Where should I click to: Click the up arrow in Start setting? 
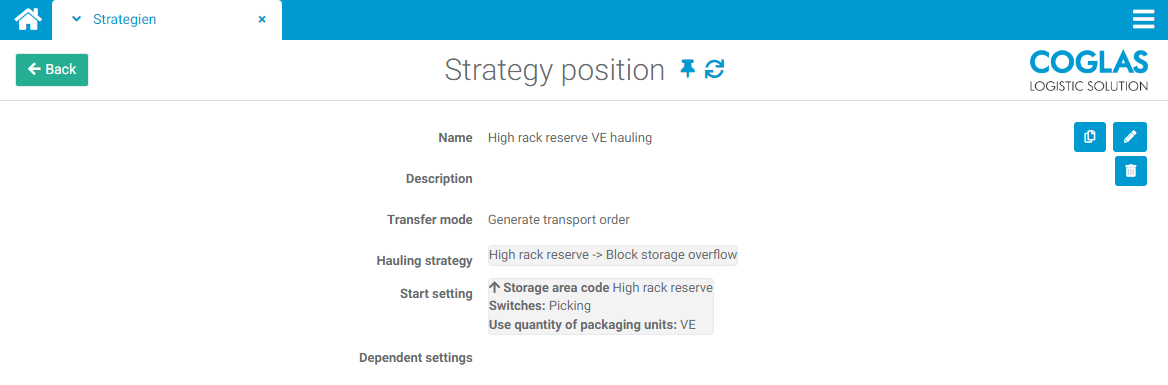pyautogui.click(x=494, y=287)
